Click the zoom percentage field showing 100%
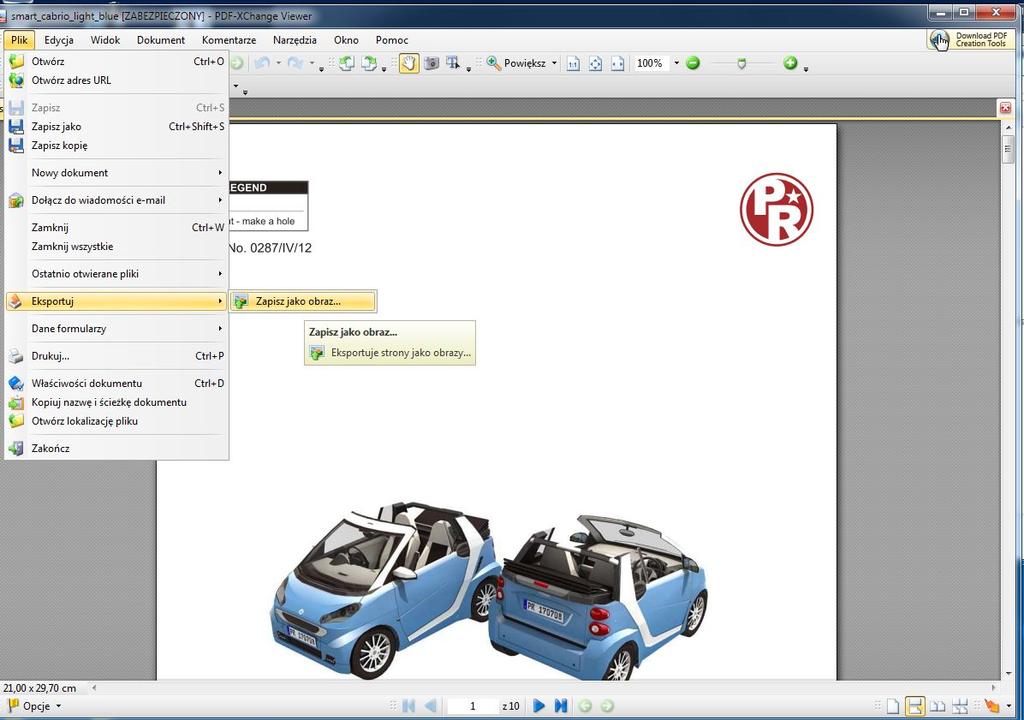This screenshot has height=720, width=1024. click(x=650, y=63)
